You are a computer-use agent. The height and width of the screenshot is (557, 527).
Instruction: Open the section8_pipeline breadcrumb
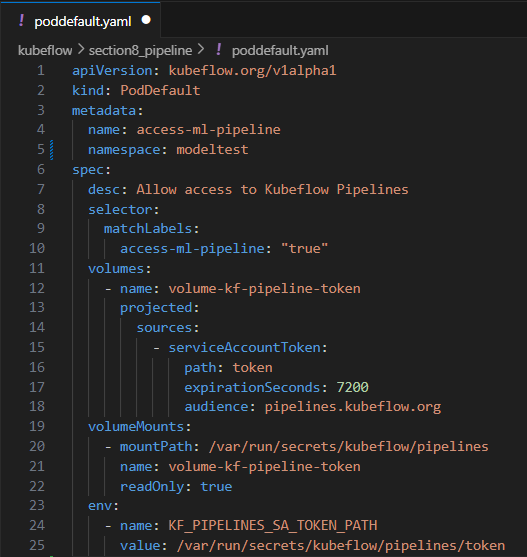140,50
